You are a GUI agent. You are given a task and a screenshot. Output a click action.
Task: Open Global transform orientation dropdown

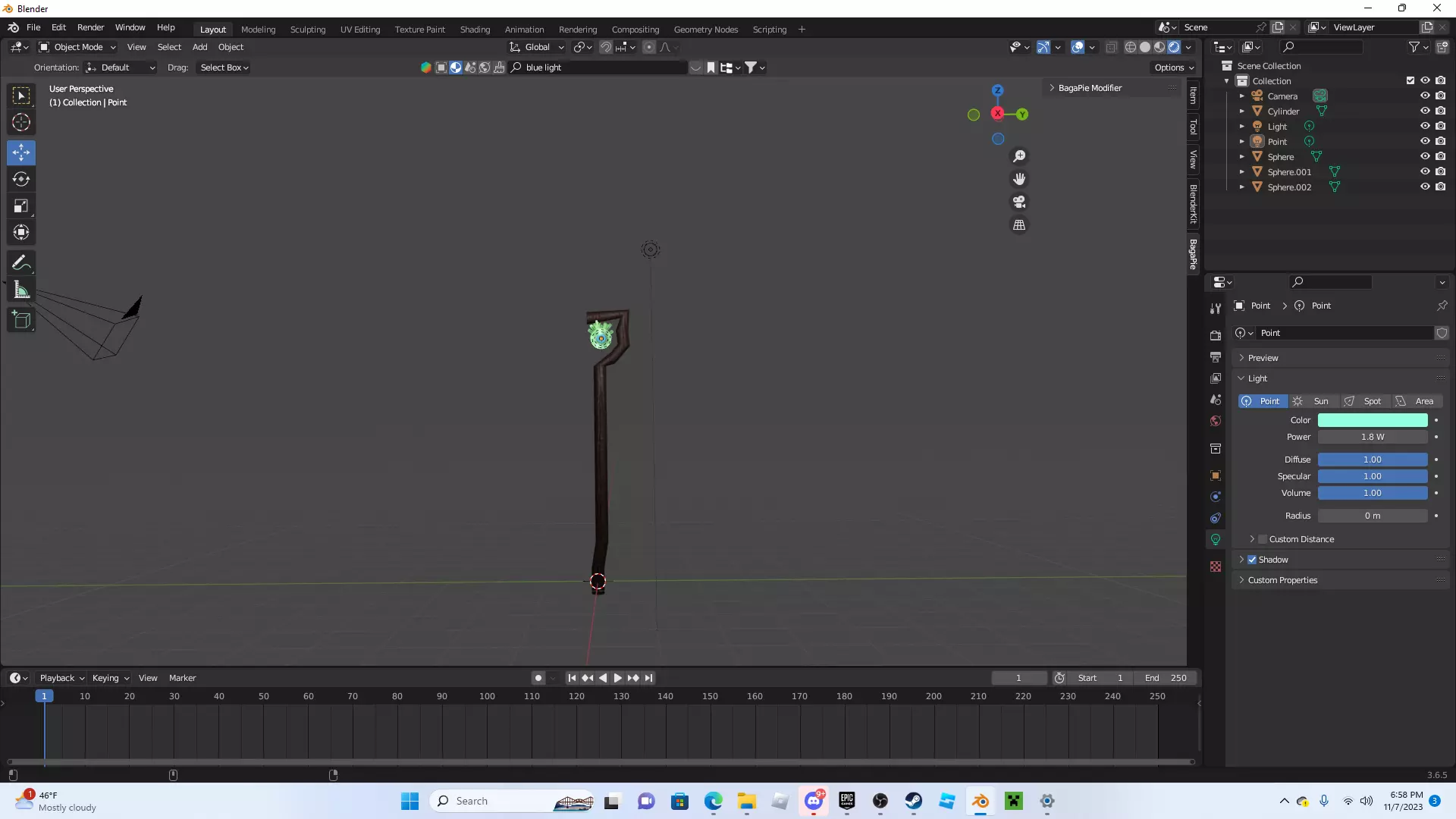coord(537,47)
